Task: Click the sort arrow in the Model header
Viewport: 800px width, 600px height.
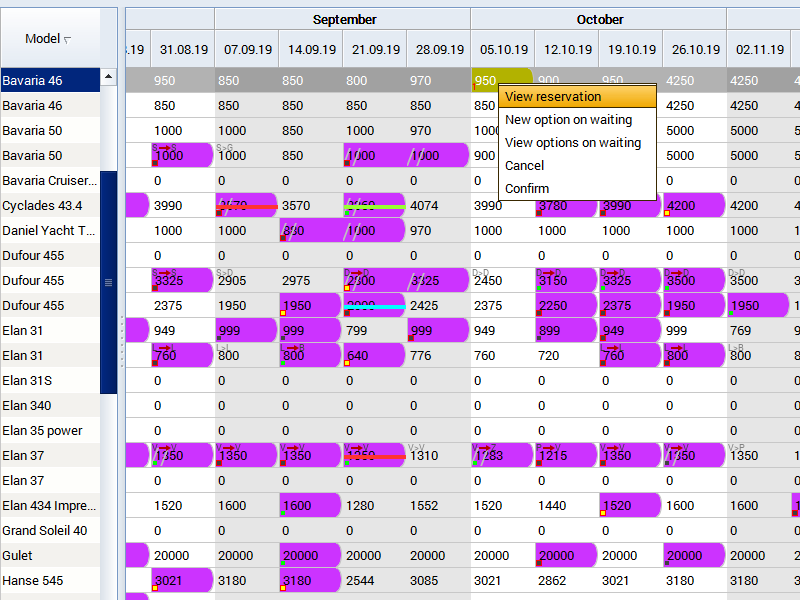Action: pos(67,40)
